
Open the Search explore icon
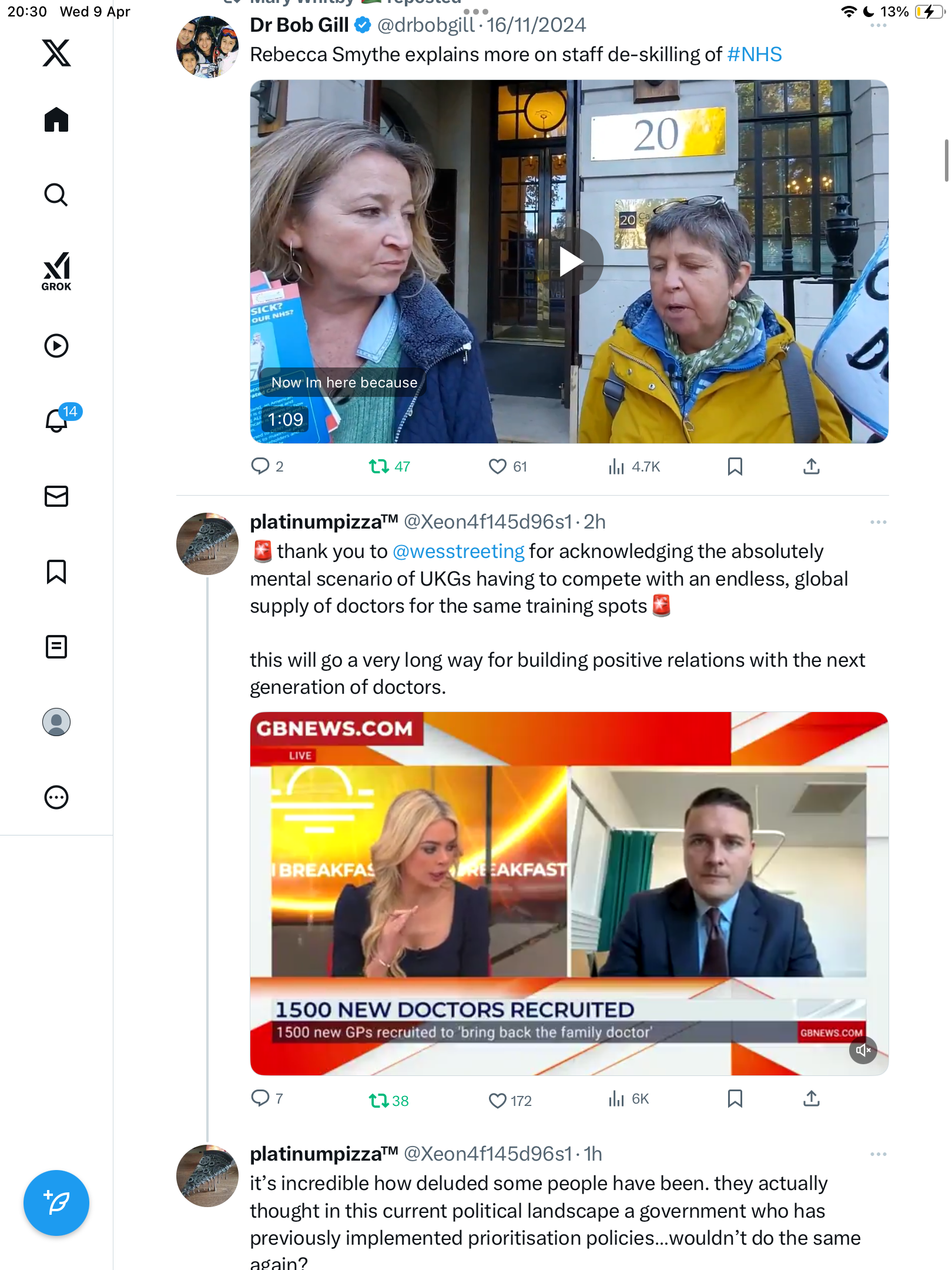click(56, 195)
